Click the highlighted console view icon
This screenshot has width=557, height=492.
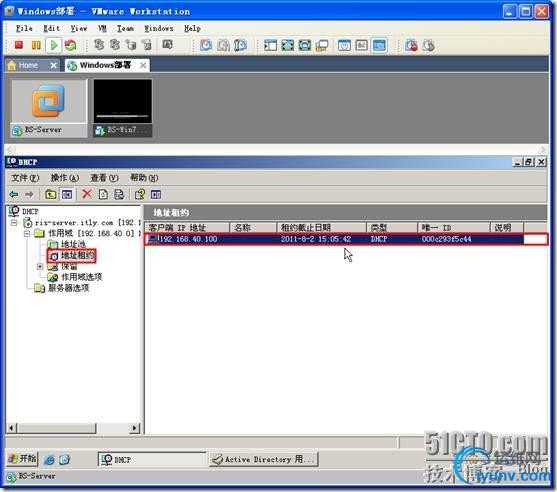(x=379, y=45)
